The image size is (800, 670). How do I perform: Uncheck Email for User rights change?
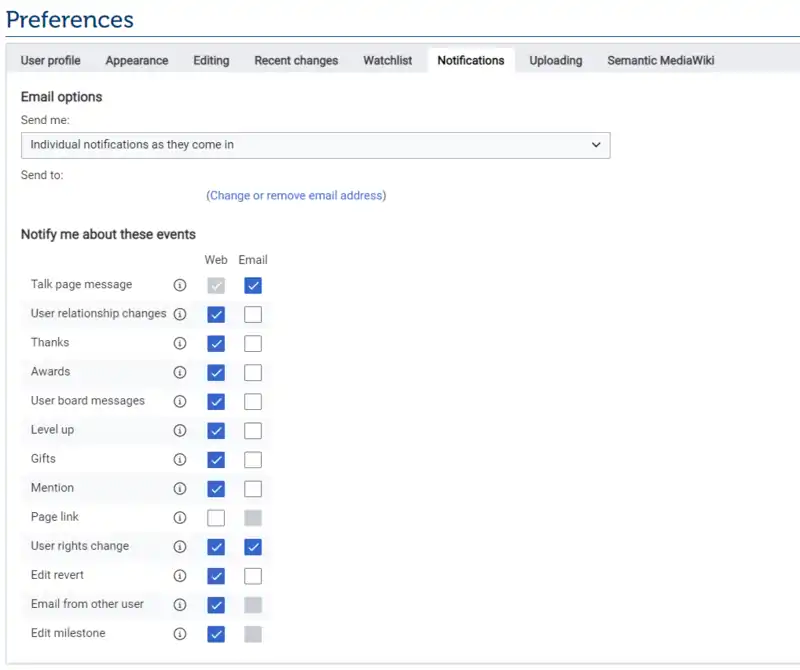point(253,547)
